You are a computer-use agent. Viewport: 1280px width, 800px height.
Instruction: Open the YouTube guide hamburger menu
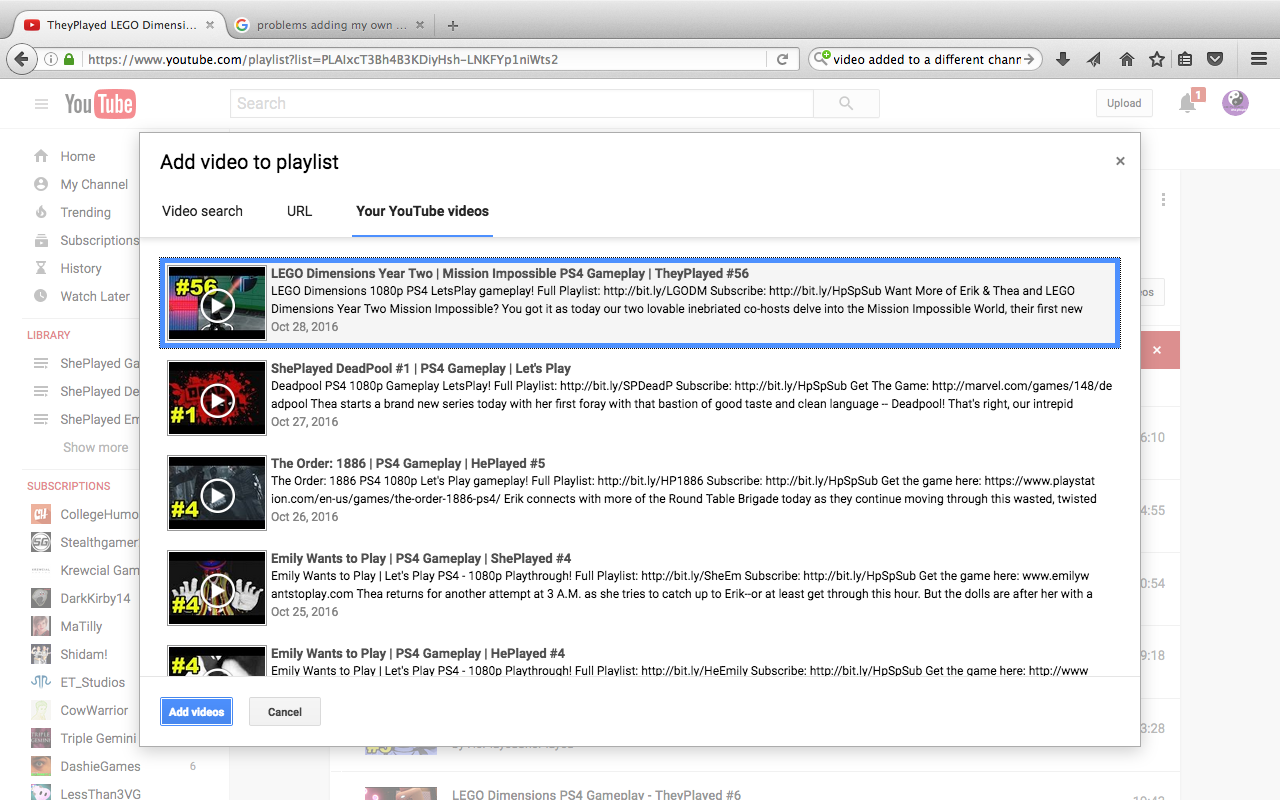pyautogui.click(x=41, y=104)
